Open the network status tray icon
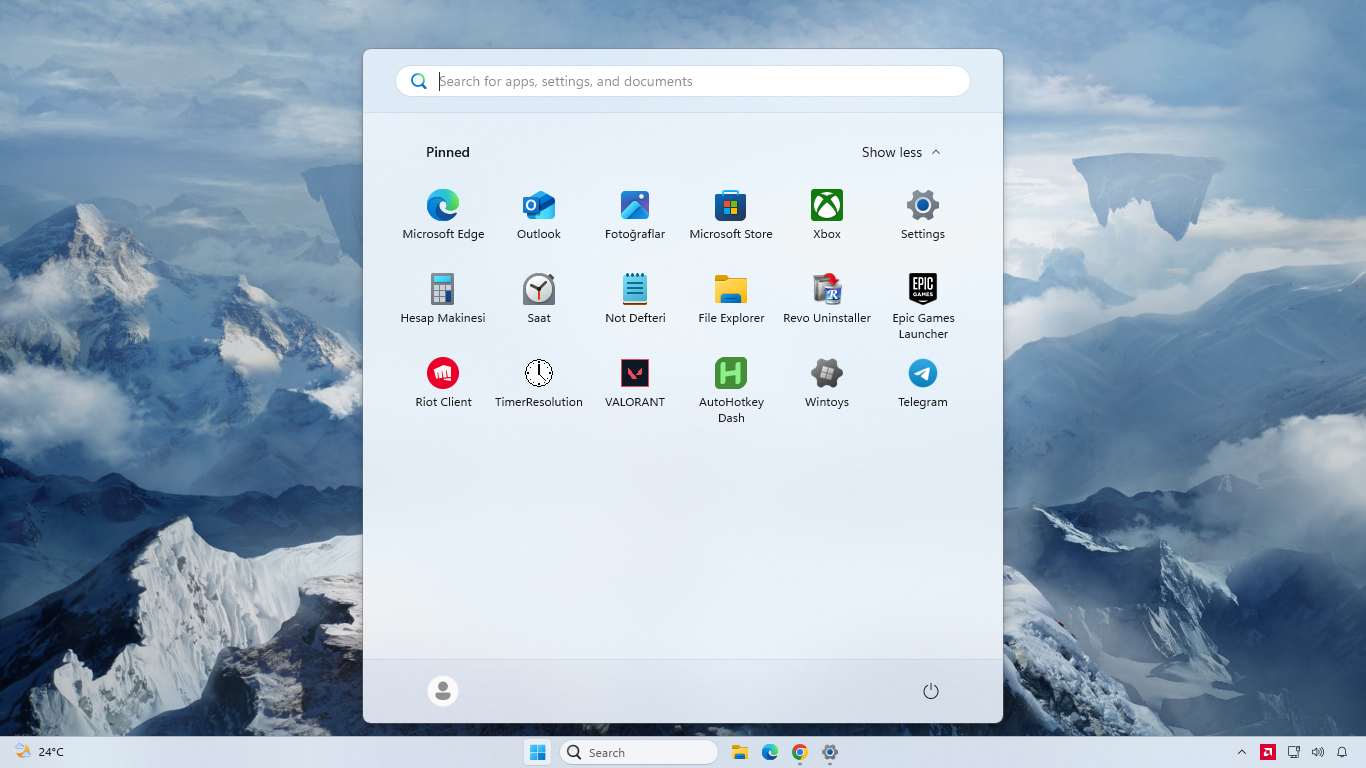Screen dimensions: 1366x768 (1293, 752)
